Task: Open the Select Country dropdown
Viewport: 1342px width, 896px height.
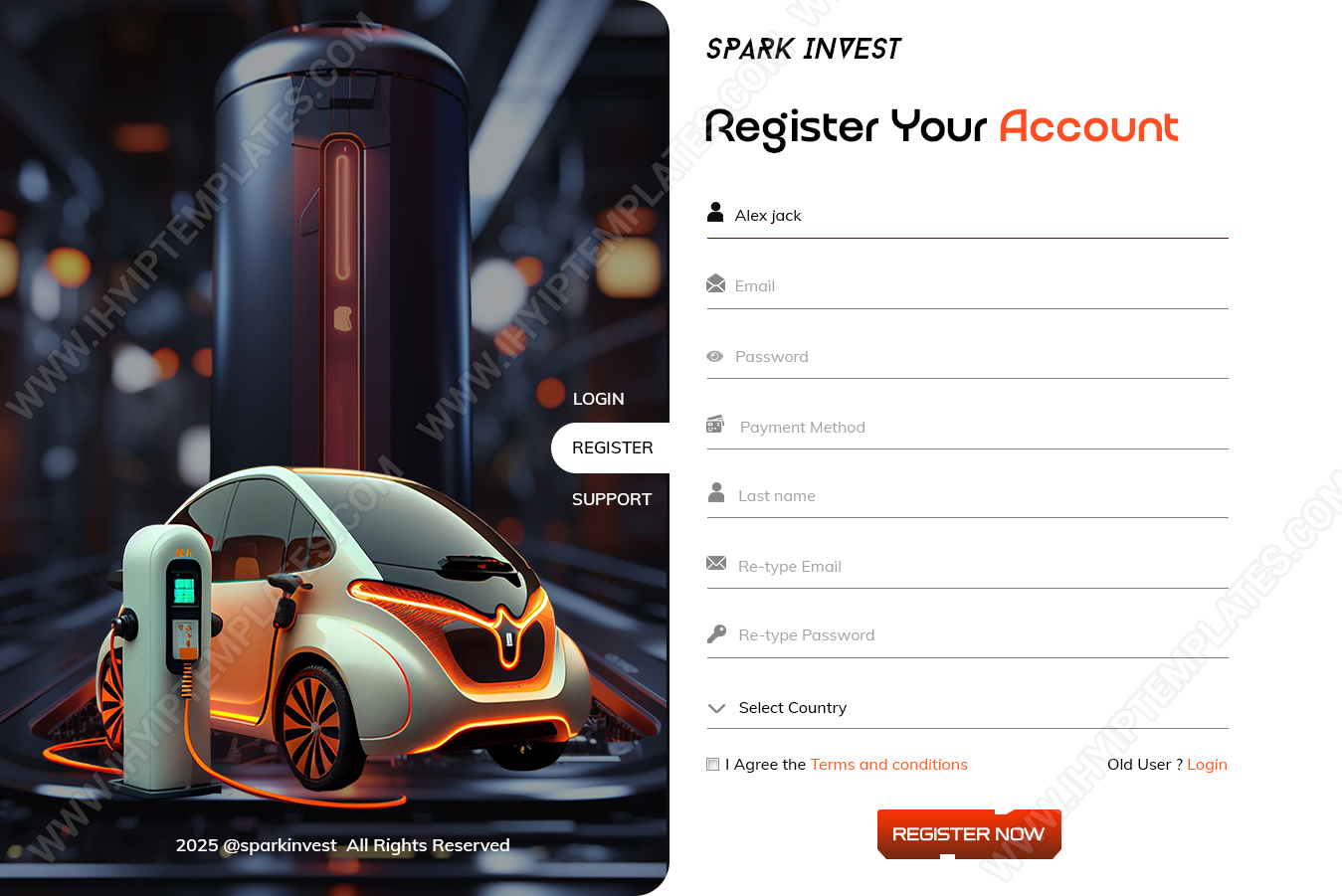Action: pos(968,708)
